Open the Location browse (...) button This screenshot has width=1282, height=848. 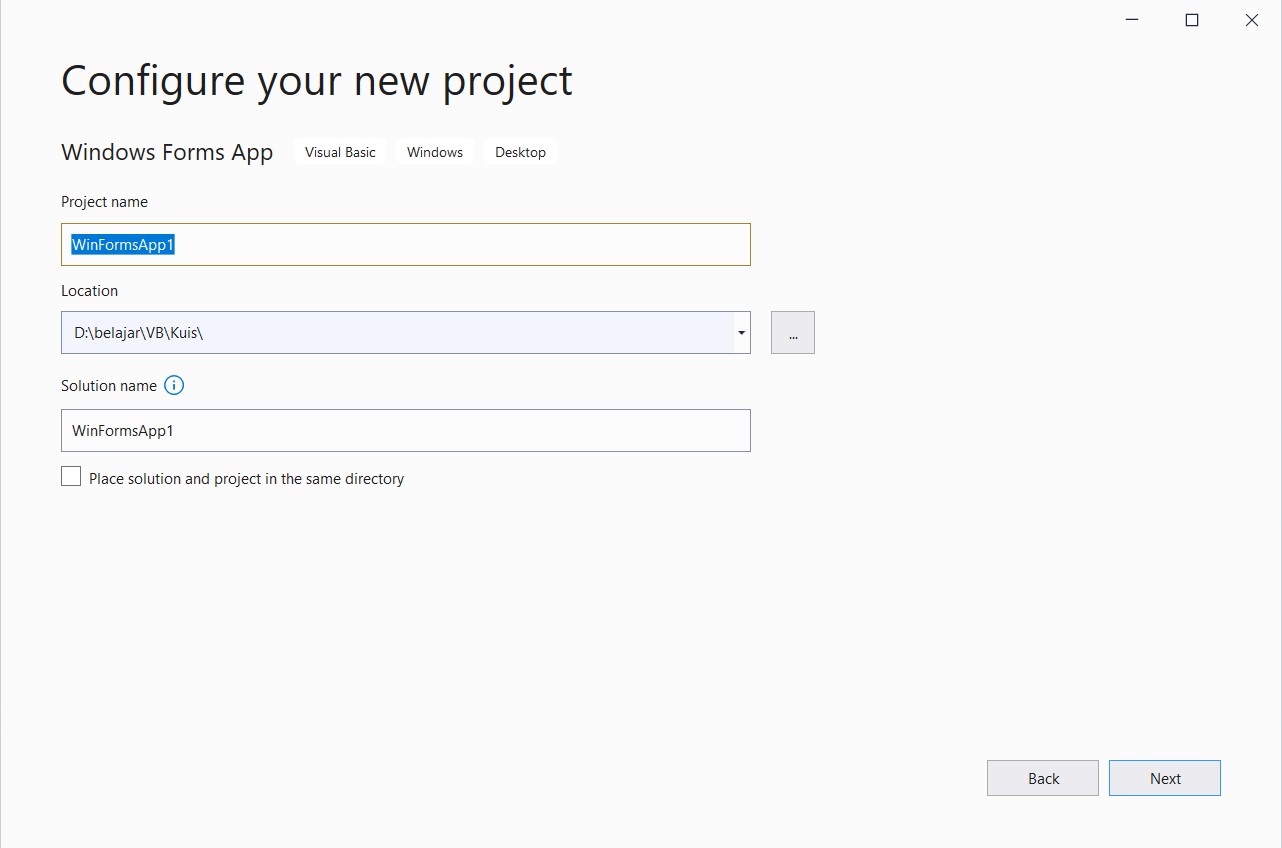[792, 332]
